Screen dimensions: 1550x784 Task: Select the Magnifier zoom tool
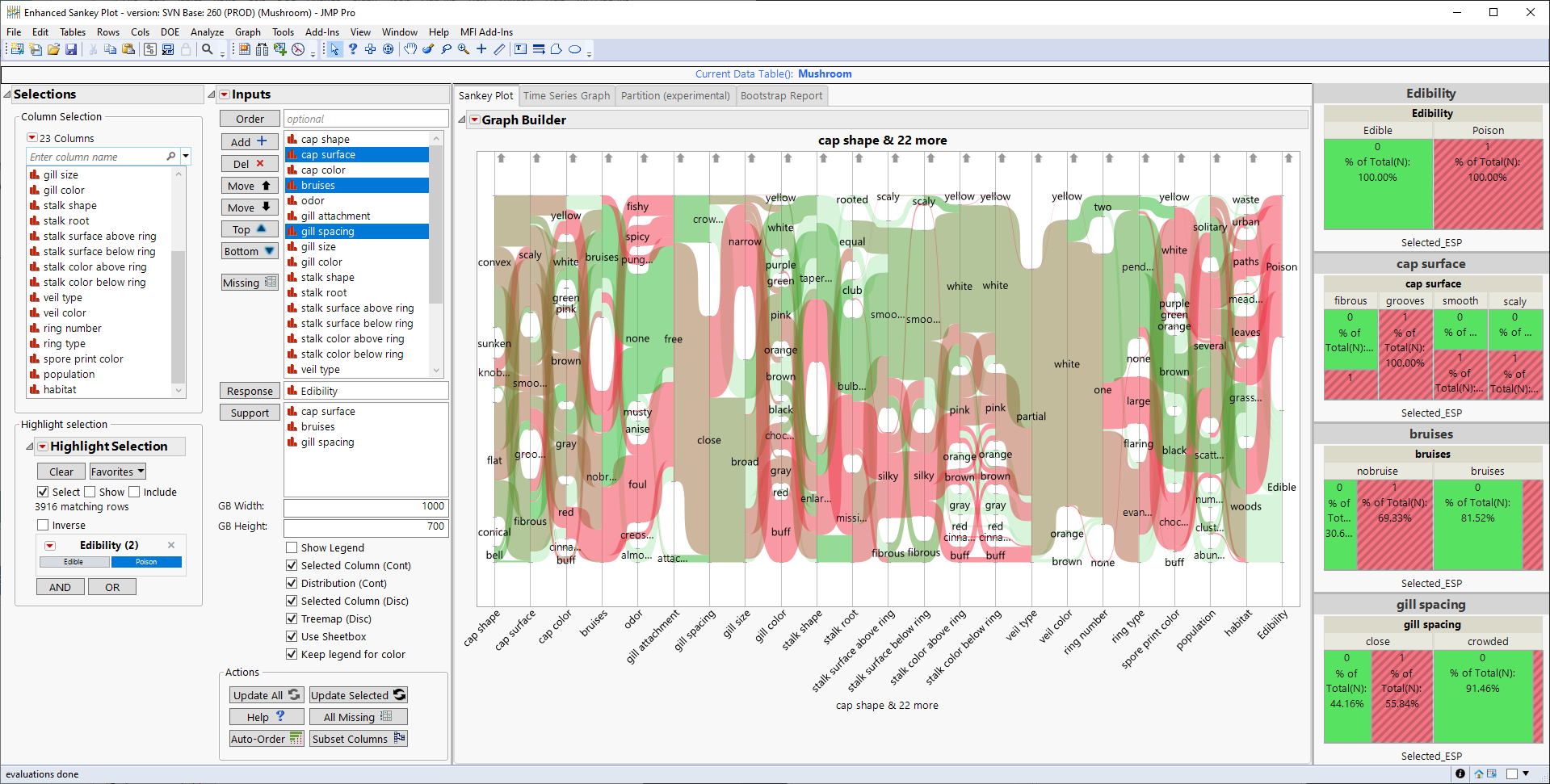[464, 49]
